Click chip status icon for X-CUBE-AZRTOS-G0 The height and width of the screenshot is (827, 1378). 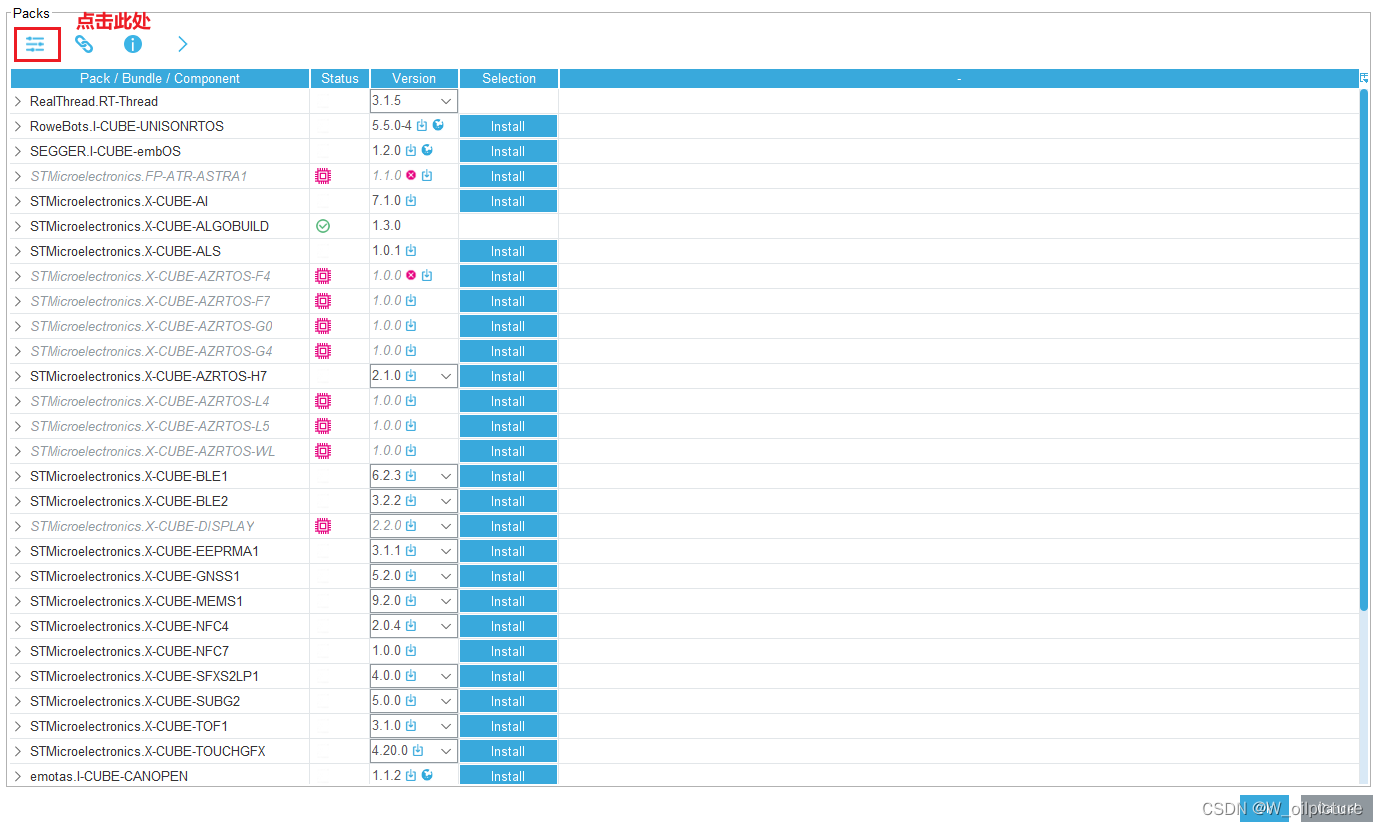coord(323,326)
